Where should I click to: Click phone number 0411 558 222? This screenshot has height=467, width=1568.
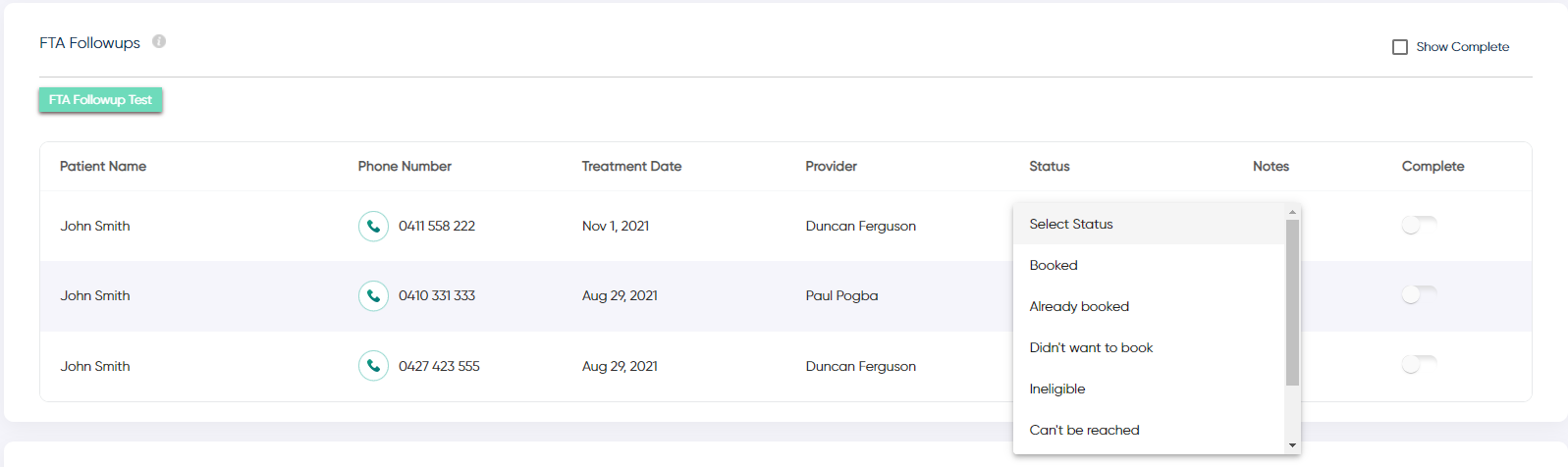click(x=437, y=226)
